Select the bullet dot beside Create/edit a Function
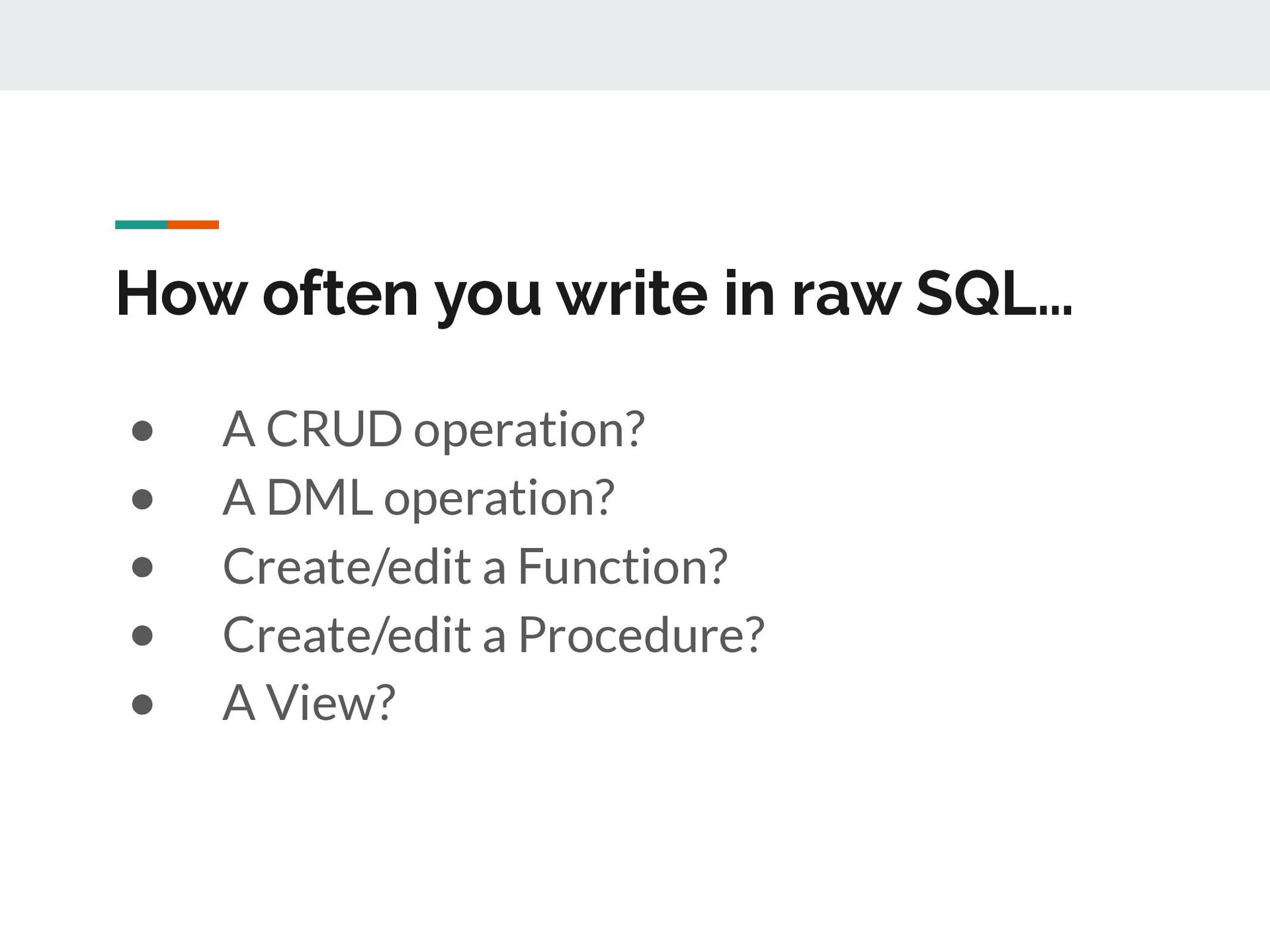This screenshot has height=952, width=1270. [142, 567]
